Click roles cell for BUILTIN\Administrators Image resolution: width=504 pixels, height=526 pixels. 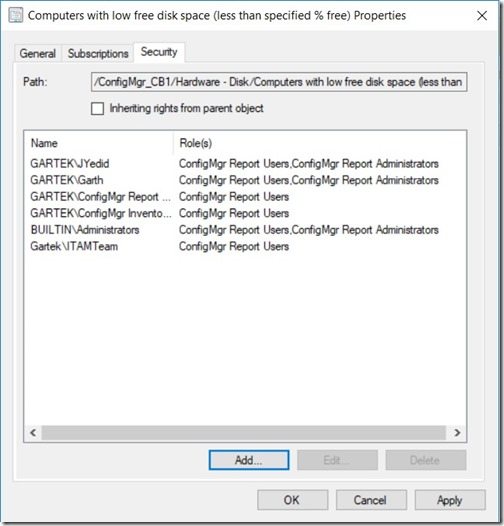pos(309,230)
